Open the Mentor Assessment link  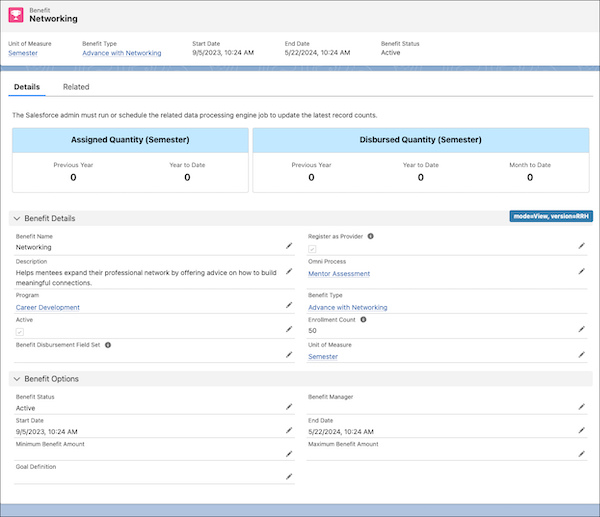[x=339, y=273]
